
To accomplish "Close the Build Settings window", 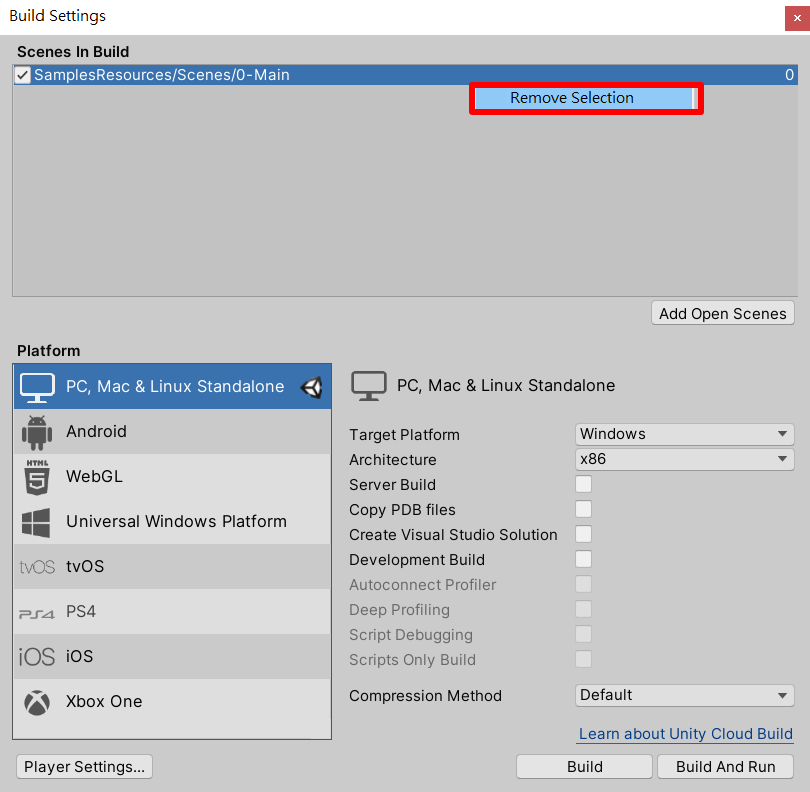I will (x=797, y=18).
